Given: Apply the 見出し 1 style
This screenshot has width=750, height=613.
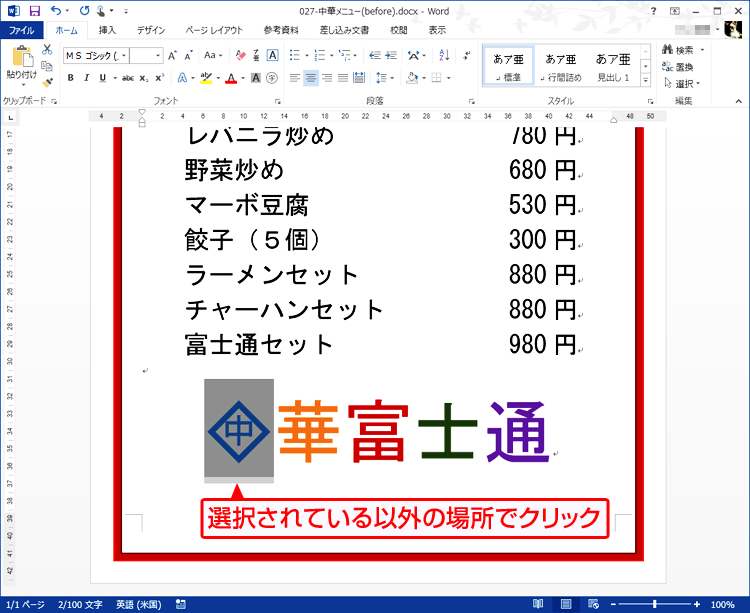Looking at the screenshot, I should click(x=613, y=66).
